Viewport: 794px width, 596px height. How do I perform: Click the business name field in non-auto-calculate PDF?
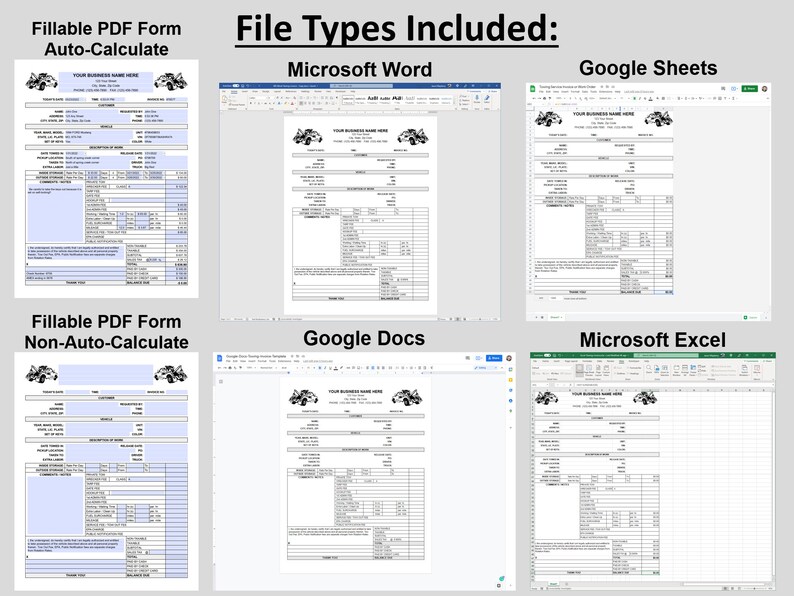coord(106,375)
